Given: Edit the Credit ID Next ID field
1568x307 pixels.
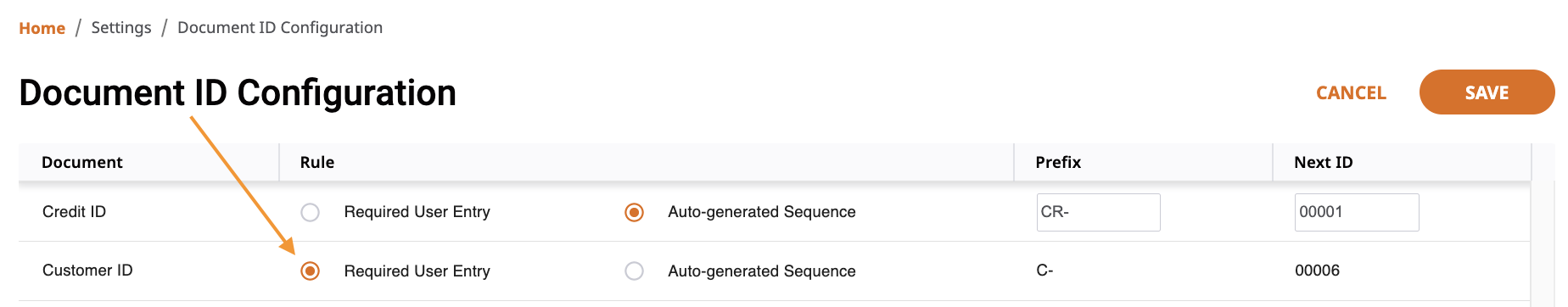Looking at the screenshot, I should point(1357,212).
